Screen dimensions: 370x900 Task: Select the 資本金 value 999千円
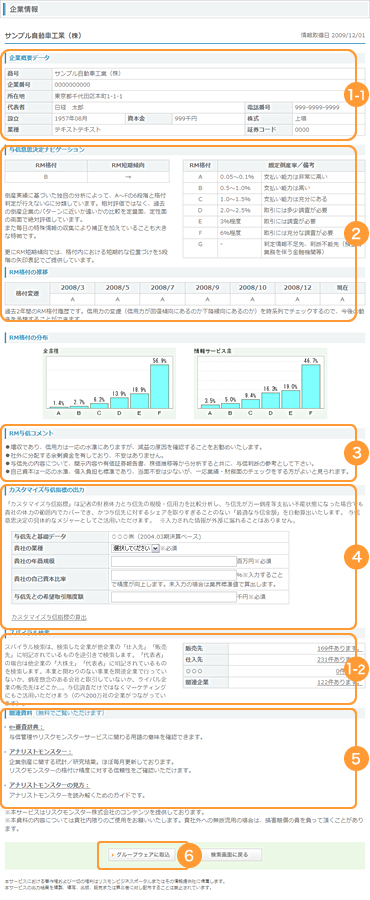[x=186, y=118]
